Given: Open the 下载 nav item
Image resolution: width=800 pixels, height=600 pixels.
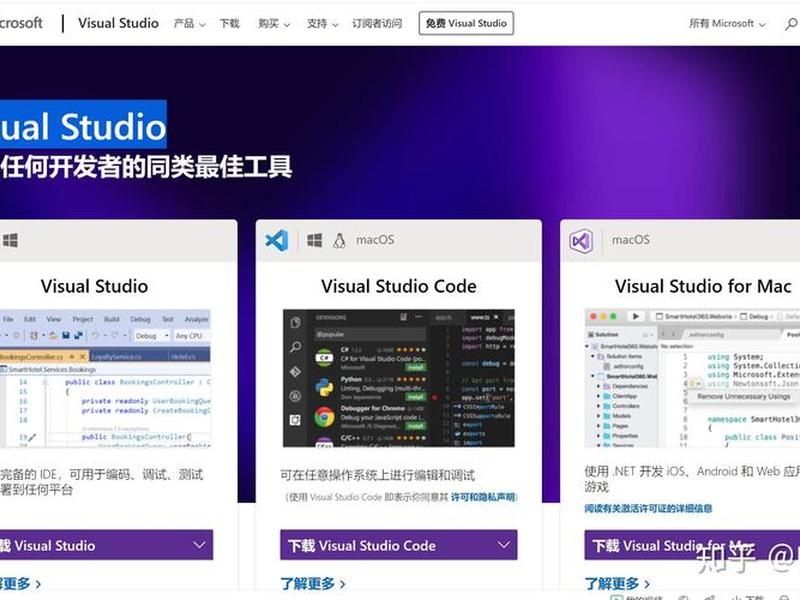Looking at the screenshot, I should click(229, 23).
